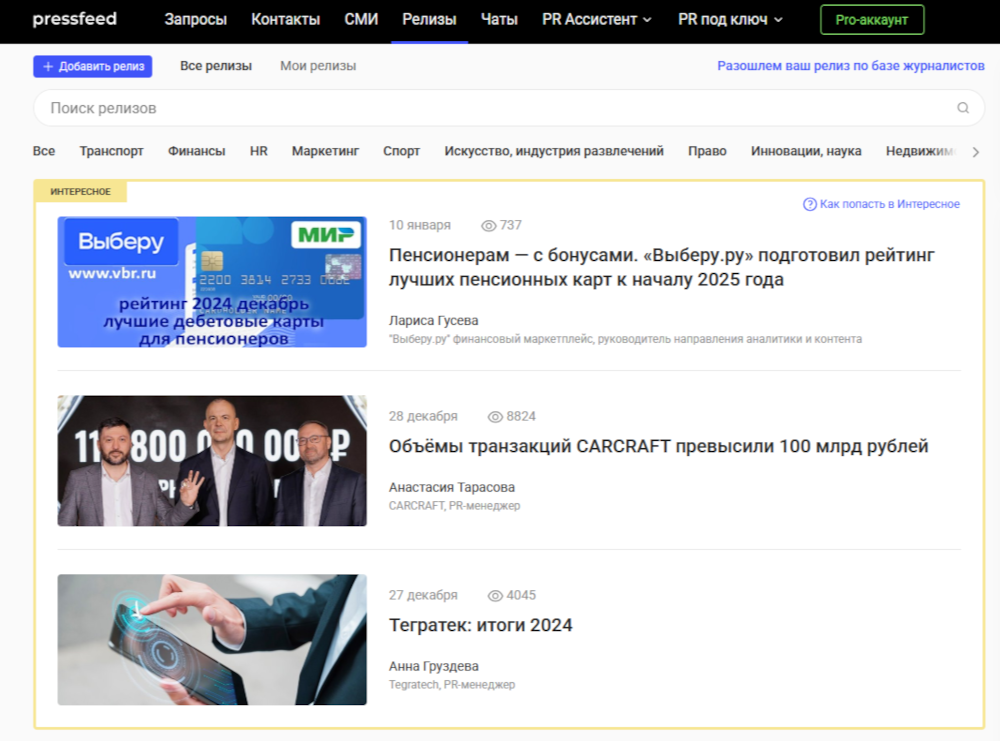Select the Право category filter
Screen dimensions: 1000x741
coord(707,151)
